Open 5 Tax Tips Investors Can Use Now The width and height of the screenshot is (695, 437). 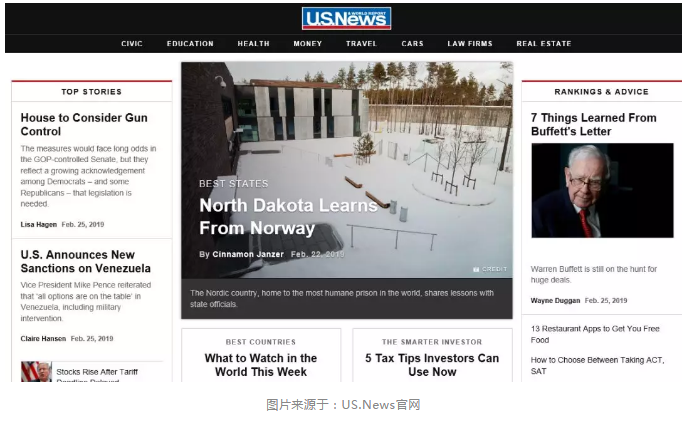432,365
